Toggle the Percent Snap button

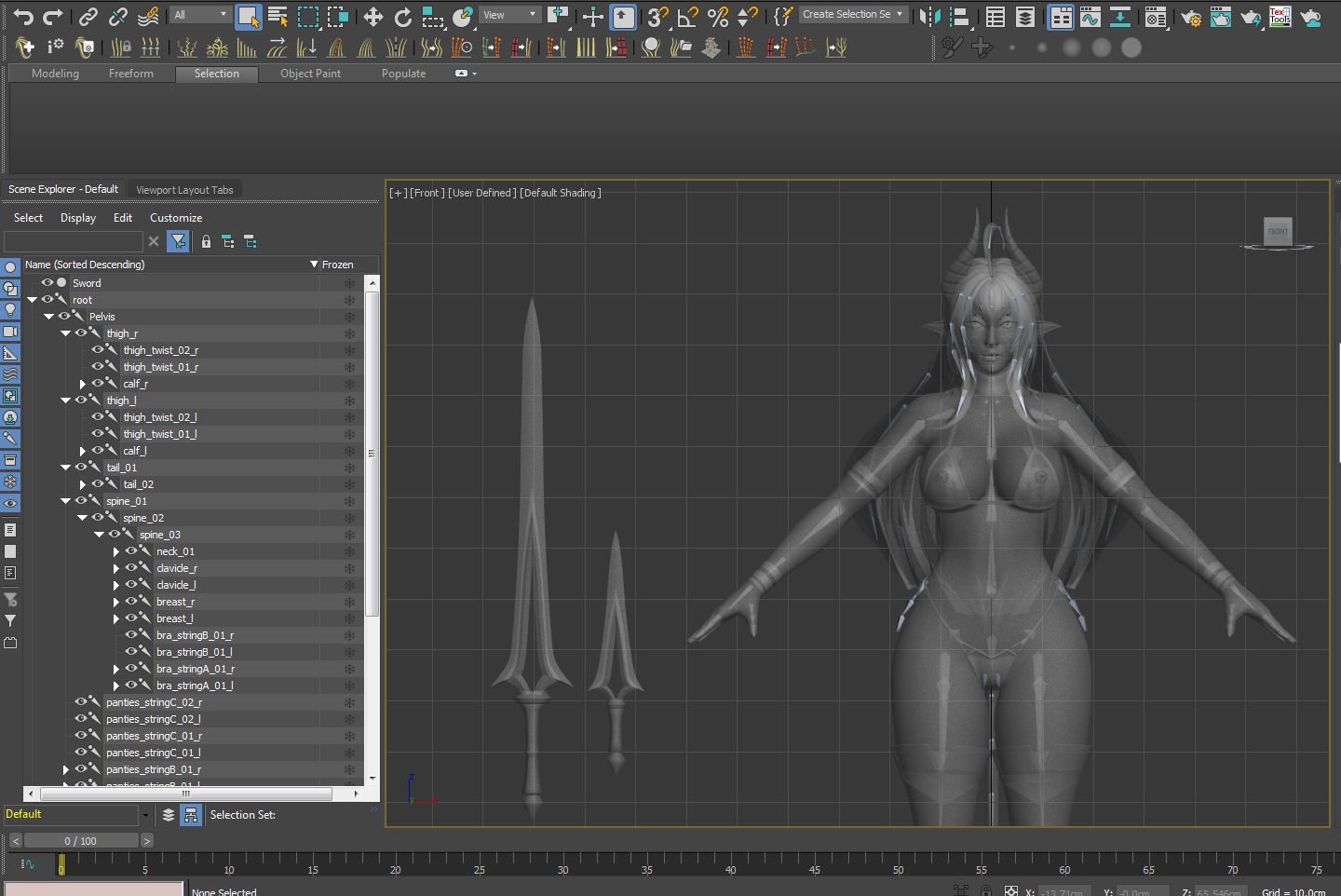click(718, 16)
